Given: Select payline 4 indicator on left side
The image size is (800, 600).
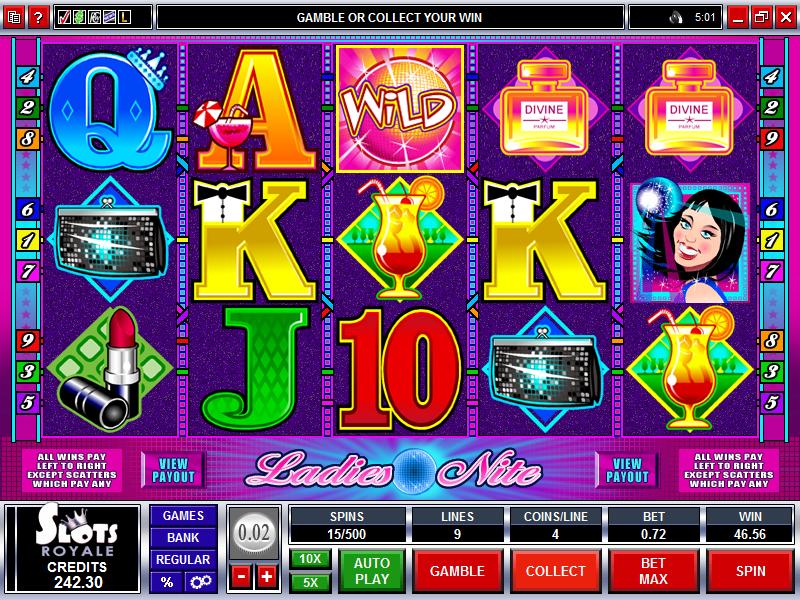Looking at the screenshot, I should (x=27, y=77).
